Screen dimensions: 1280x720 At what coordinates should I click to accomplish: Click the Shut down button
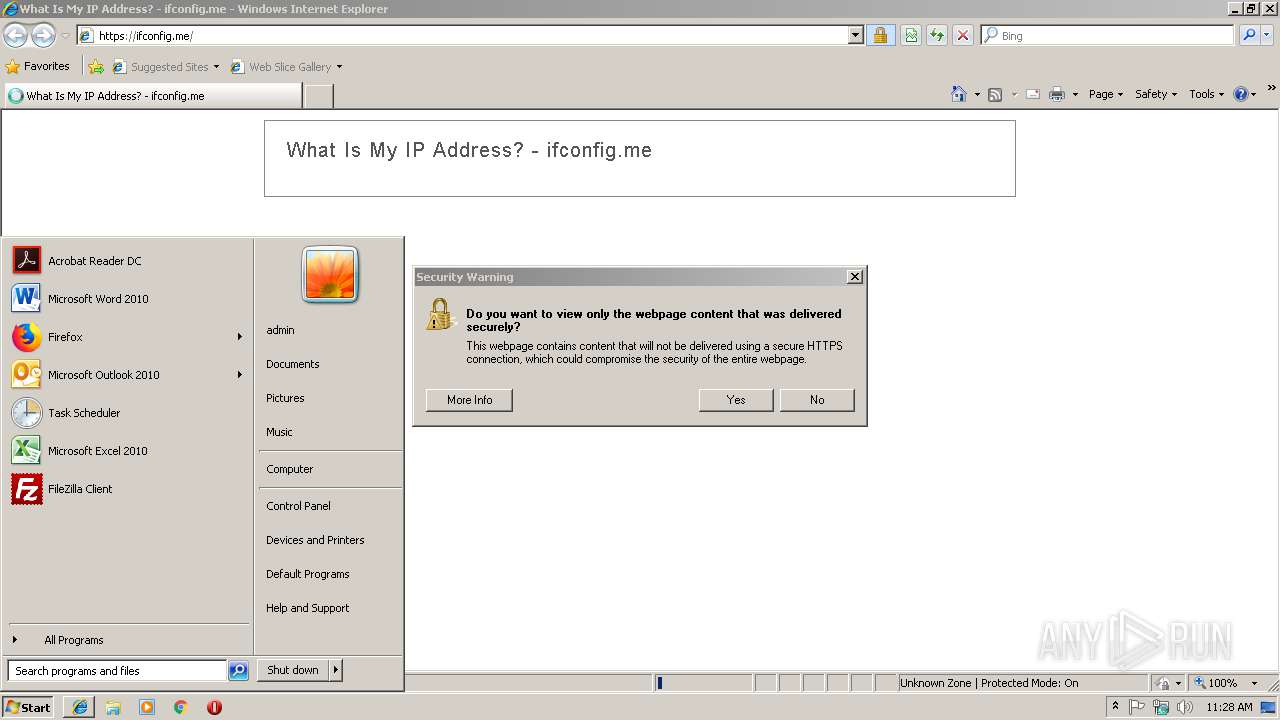coord(293,670)
